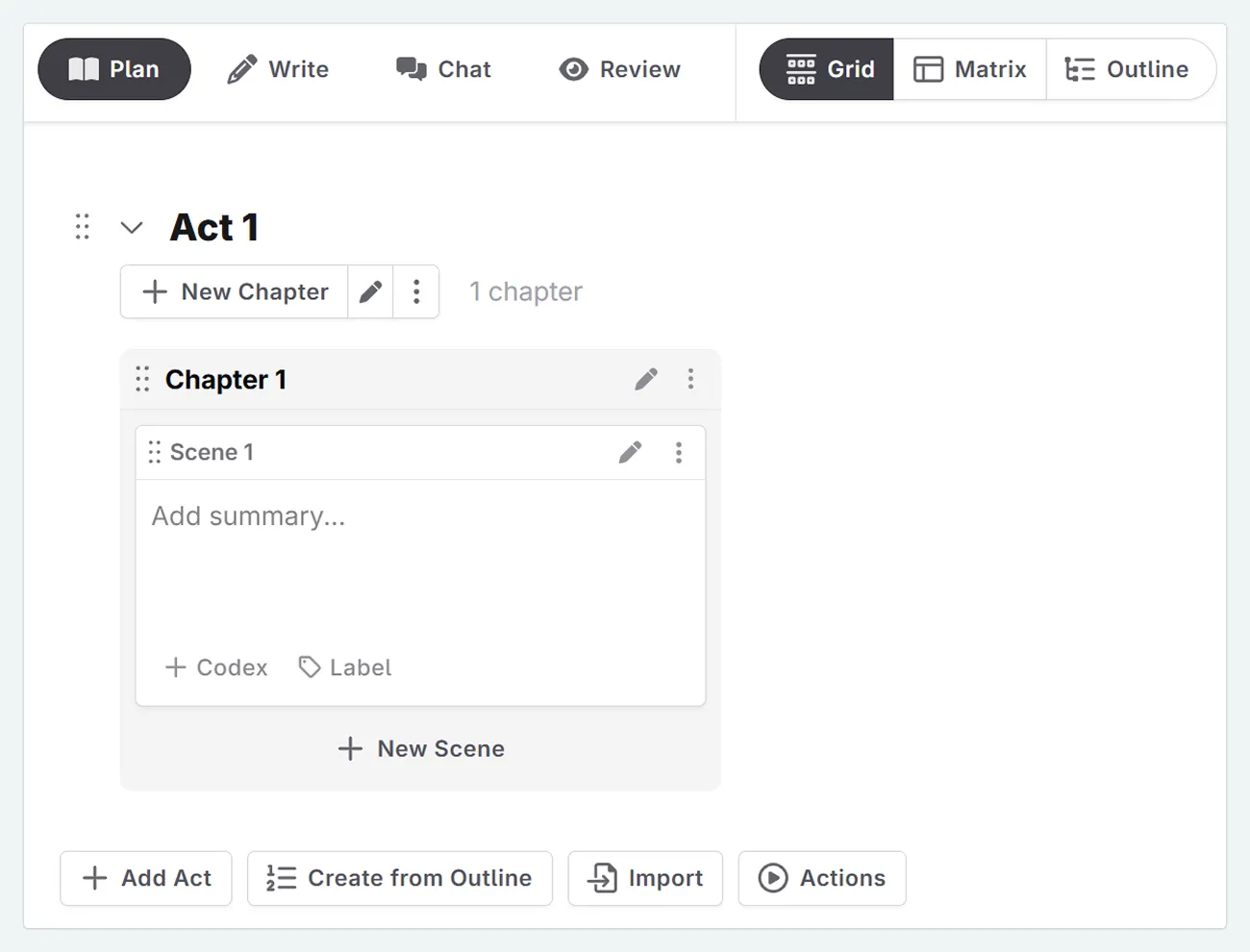Viewport: 1250px width, 952px height.
Task: Add a new chapter to Act 1
Action: click(233, 291)
